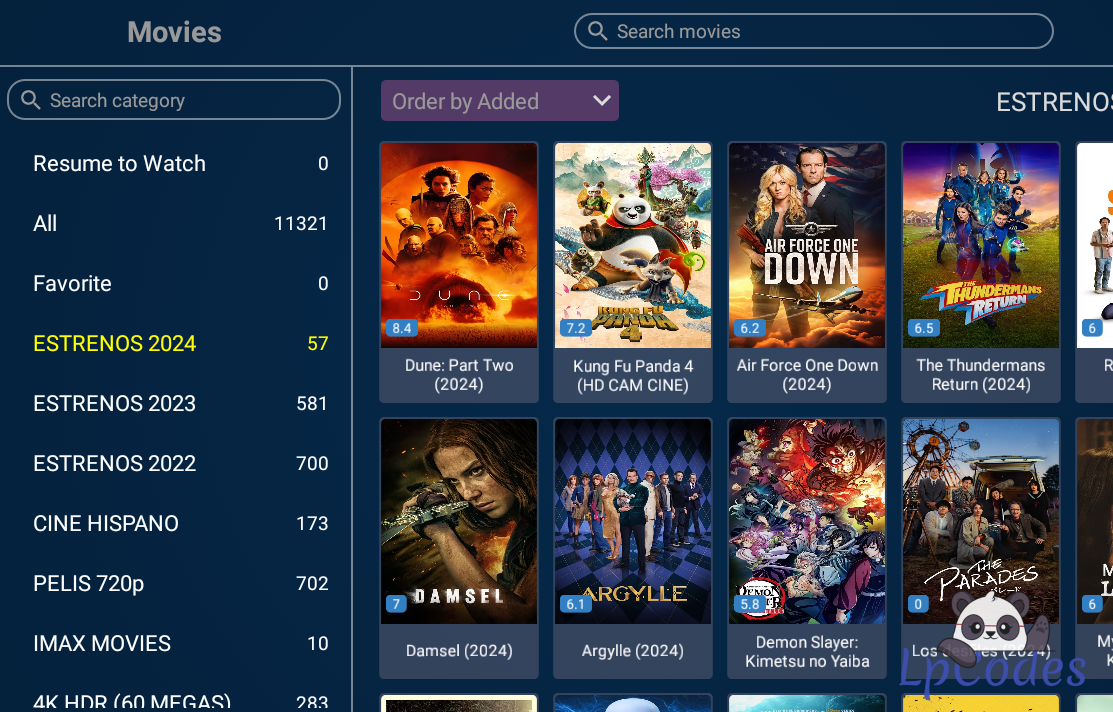
Task: Show the Favorite movies category
Action: (x=72, y=284)
